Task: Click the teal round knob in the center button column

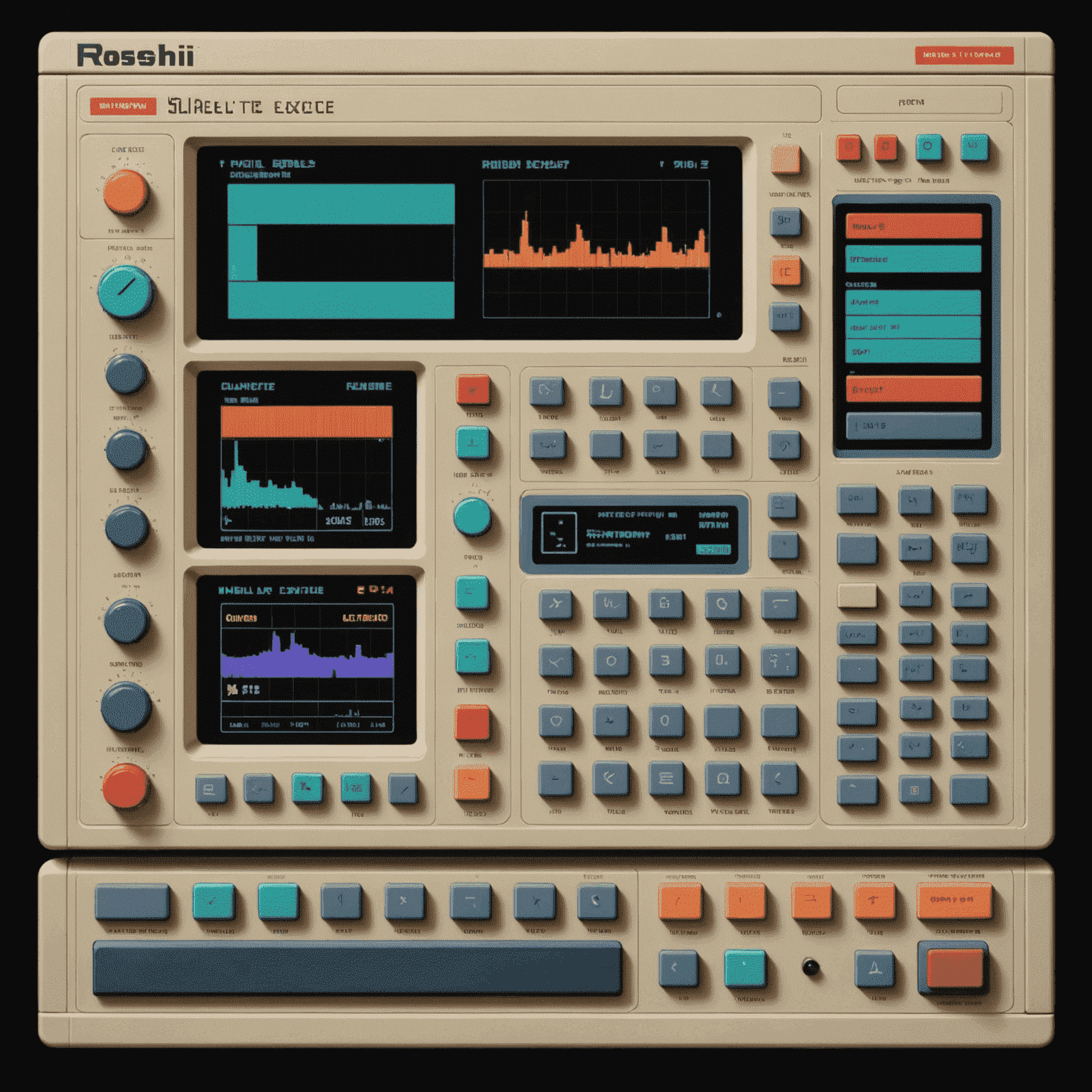Action: [x=472, y=517]
